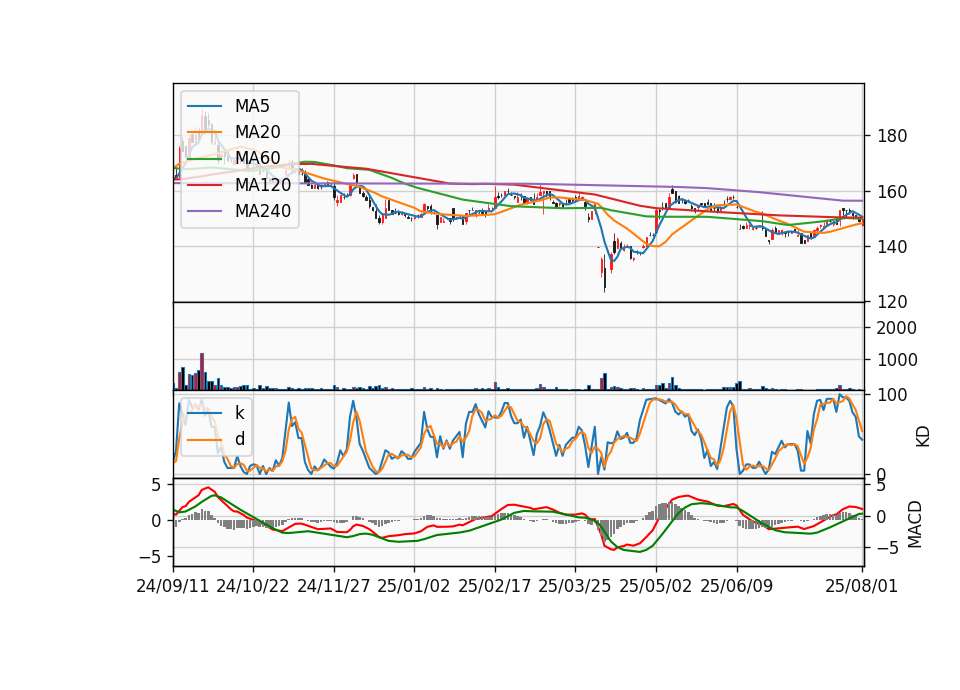Click the 24/09/11 date axis label
Image resolution: width=960 pixels, height=690 pixels.
pos(173,586)
